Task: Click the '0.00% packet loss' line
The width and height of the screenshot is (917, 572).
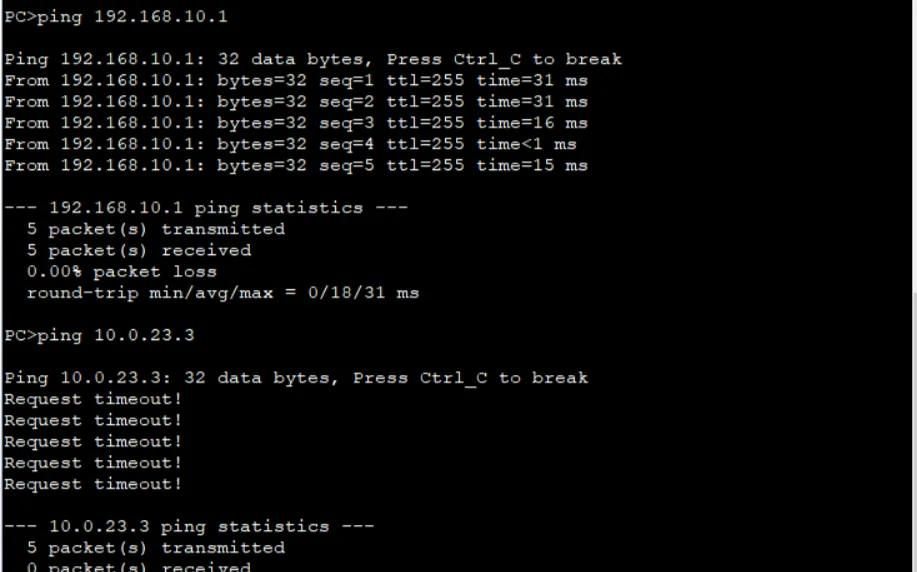Action: point(122,271)
